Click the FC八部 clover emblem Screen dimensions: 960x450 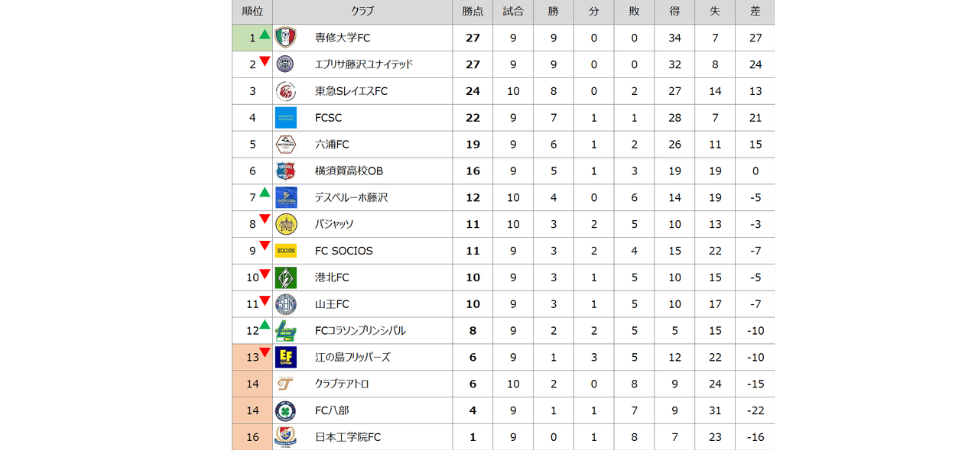[286, 411]
